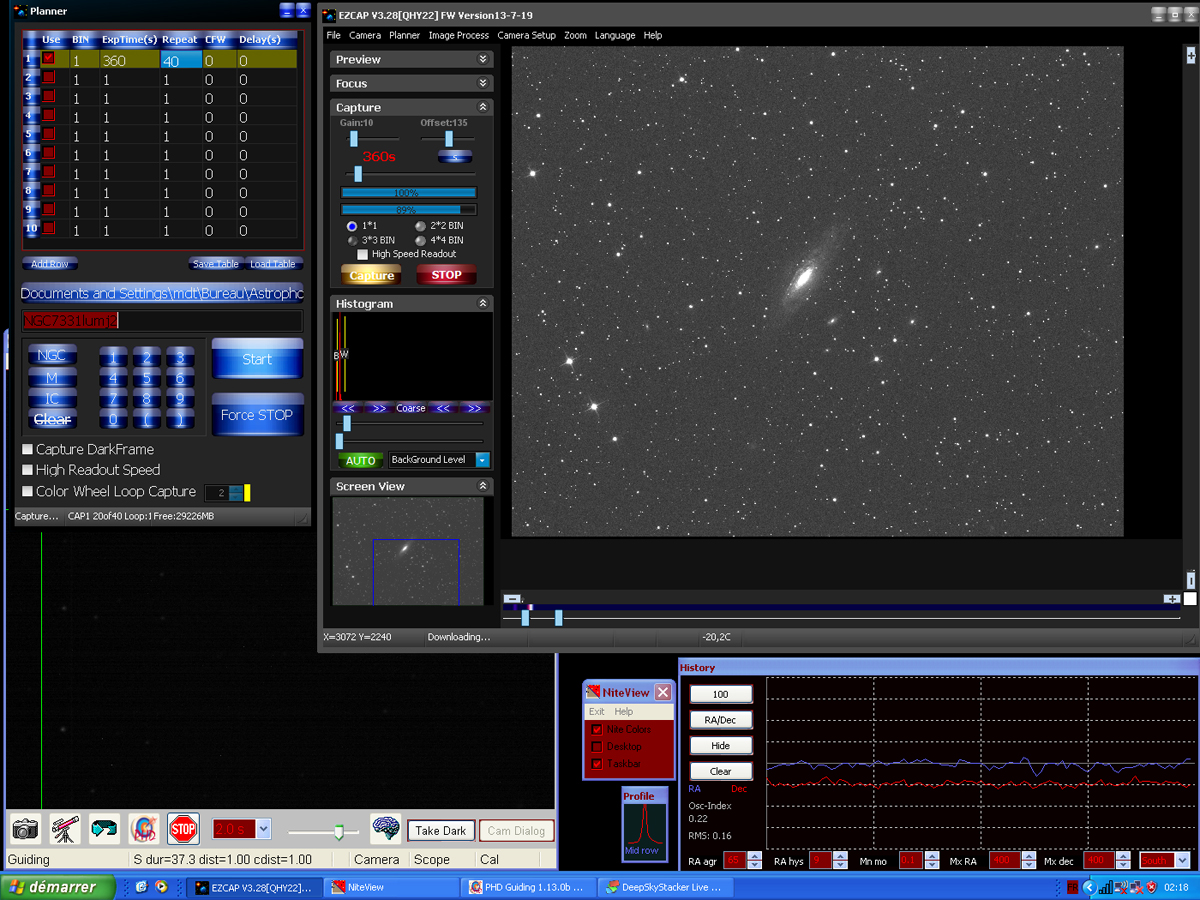Click the zoom-out minus icon below image

tap(512, 599)
